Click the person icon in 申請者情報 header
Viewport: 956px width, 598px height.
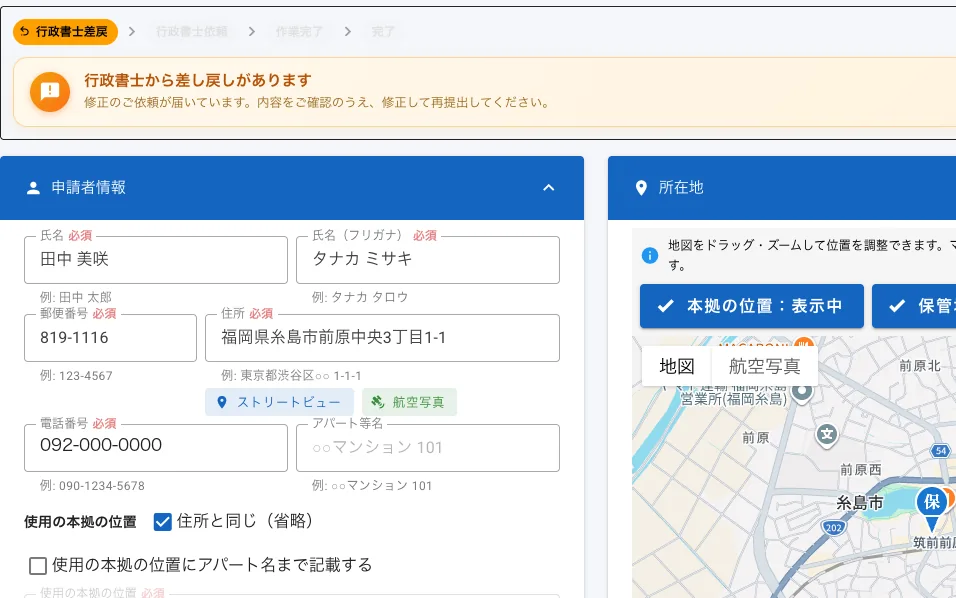pos(34,188)
